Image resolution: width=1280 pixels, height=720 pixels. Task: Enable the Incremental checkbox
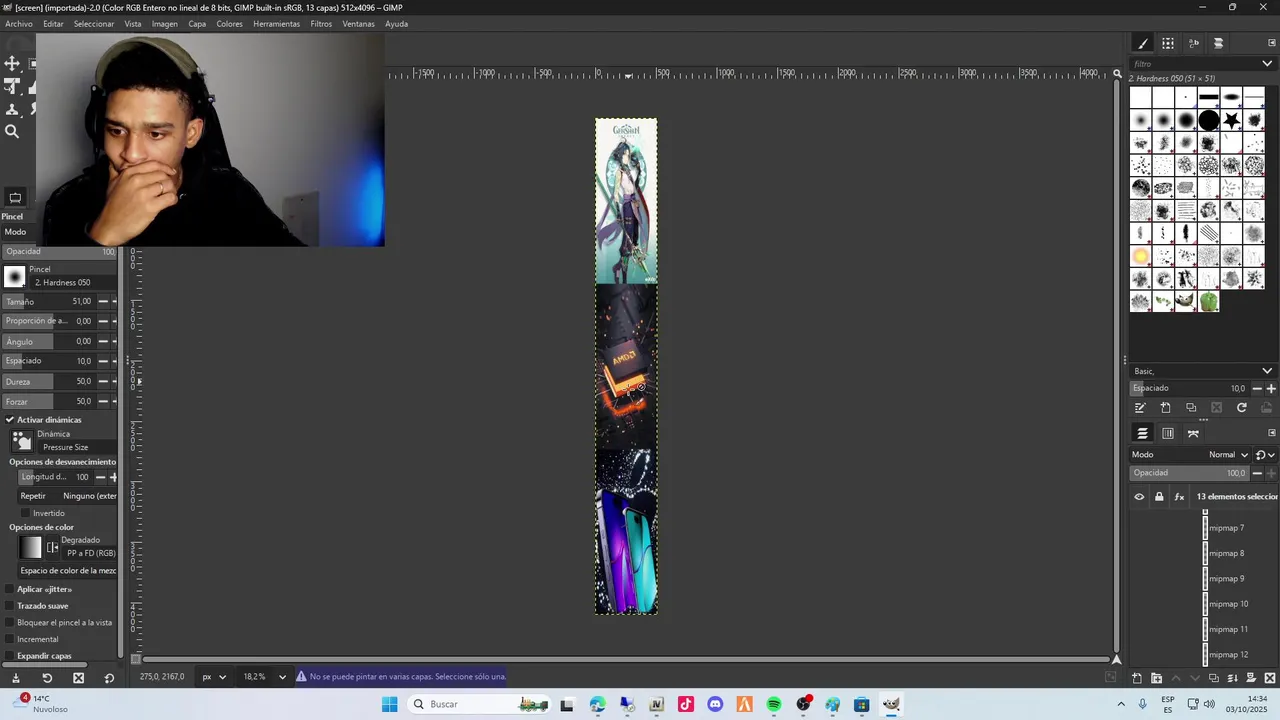(x=10, y=639)
